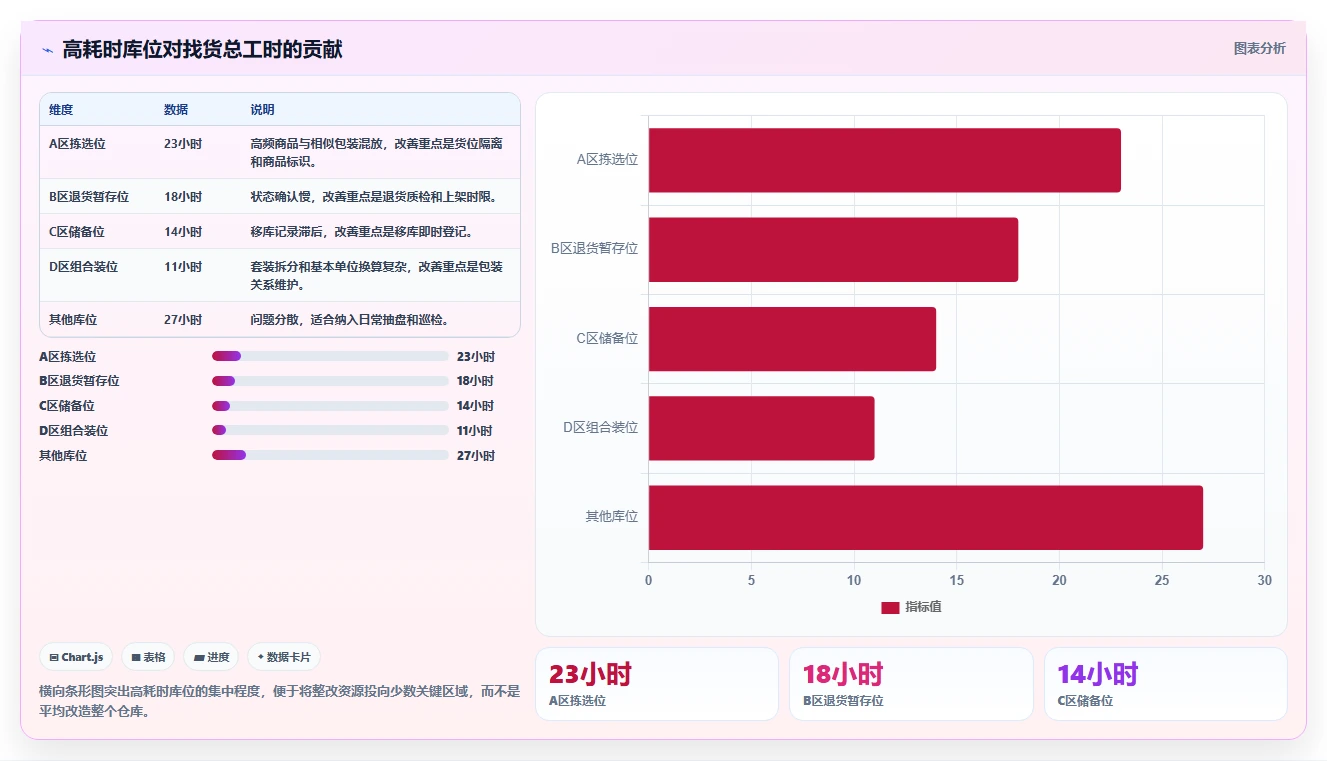Click the 其他库位 chart axis label
Viewport: 1327px width, 761px height.
(x=612, y=516)
